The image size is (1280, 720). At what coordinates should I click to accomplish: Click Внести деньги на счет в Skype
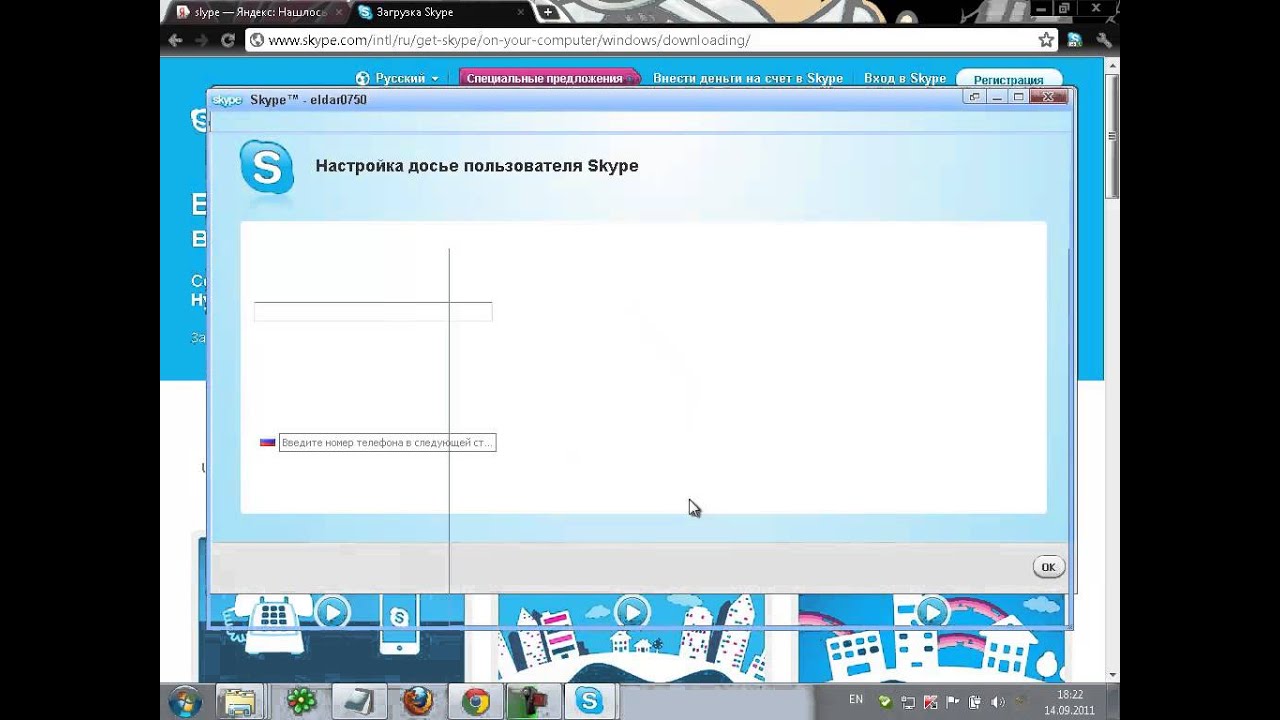[x=748, y=78]
